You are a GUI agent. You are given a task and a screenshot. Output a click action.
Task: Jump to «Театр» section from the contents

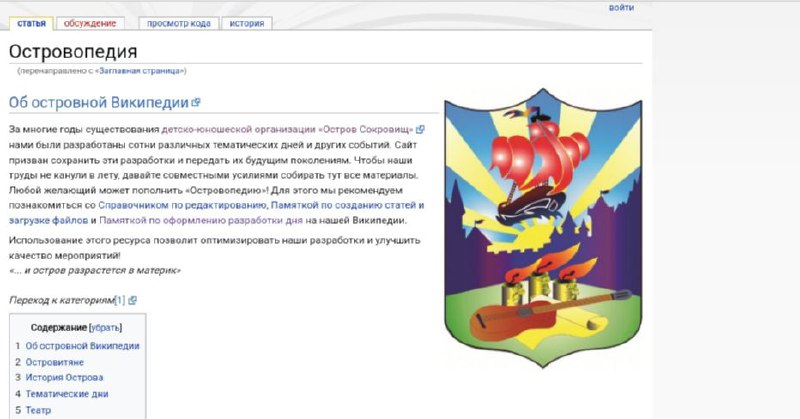click(x=38, y=410)
